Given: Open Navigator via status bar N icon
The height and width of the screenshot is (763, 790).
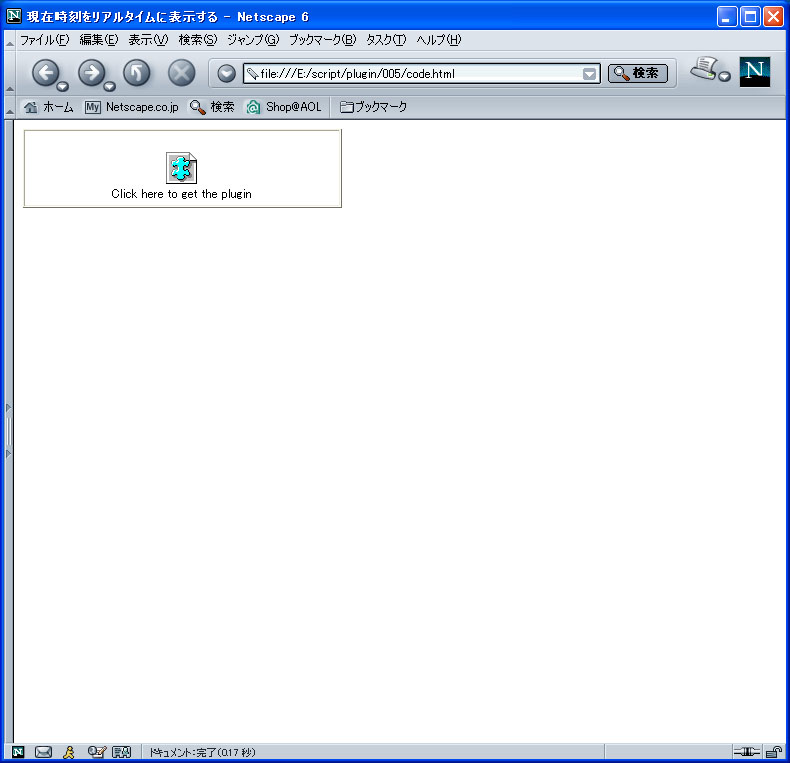Looking at the screenshot, I should 18,752.
